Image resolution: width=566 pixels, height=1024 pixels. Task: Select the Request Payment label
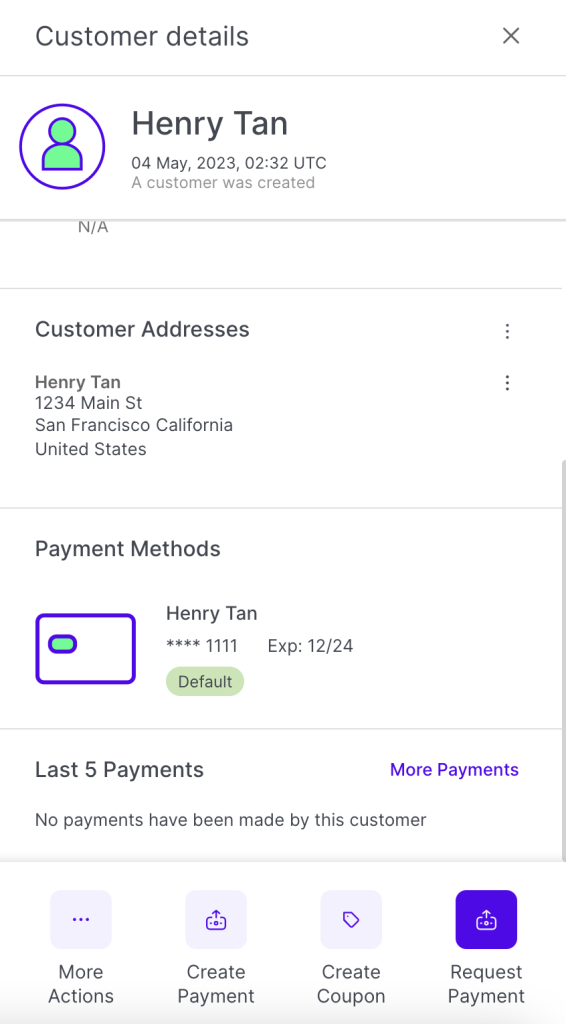tap(486, 984)
